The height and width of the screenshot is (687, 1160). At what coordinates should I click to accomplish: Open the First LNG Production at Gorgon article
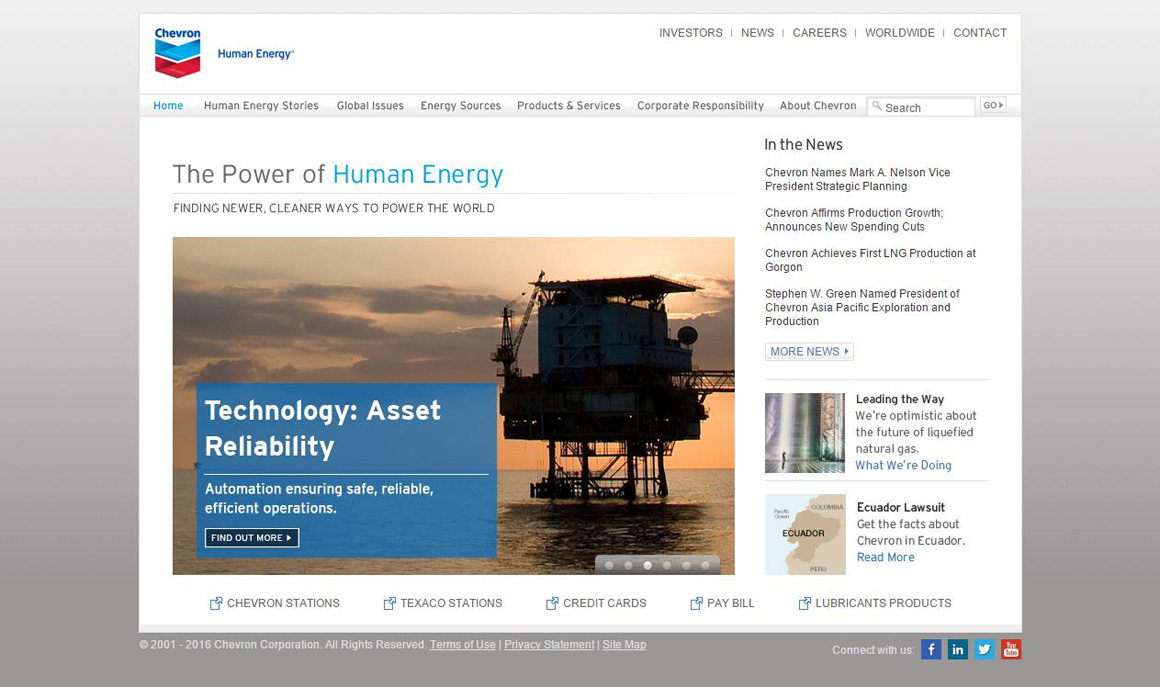coord(870,260)
